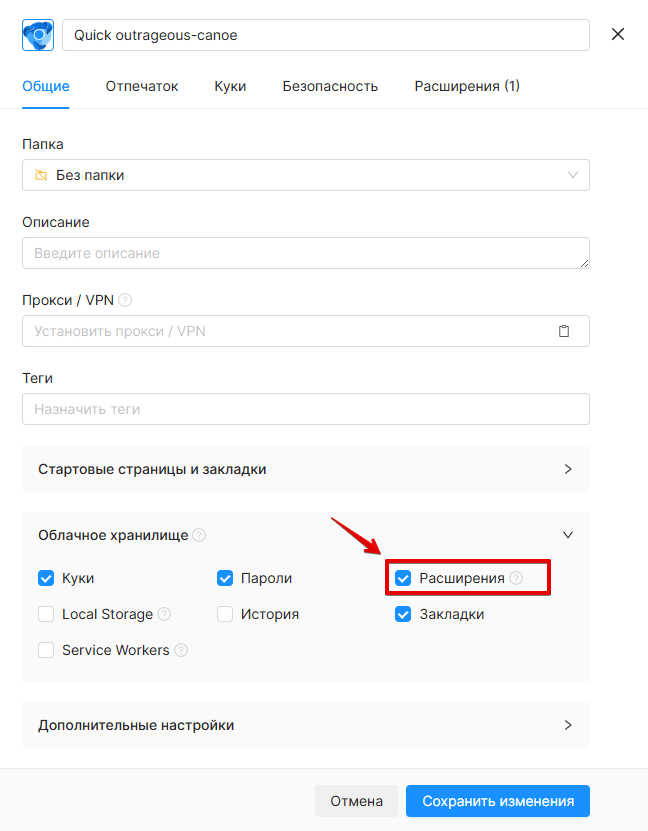Enable the История checkbox

pos(225,614)
